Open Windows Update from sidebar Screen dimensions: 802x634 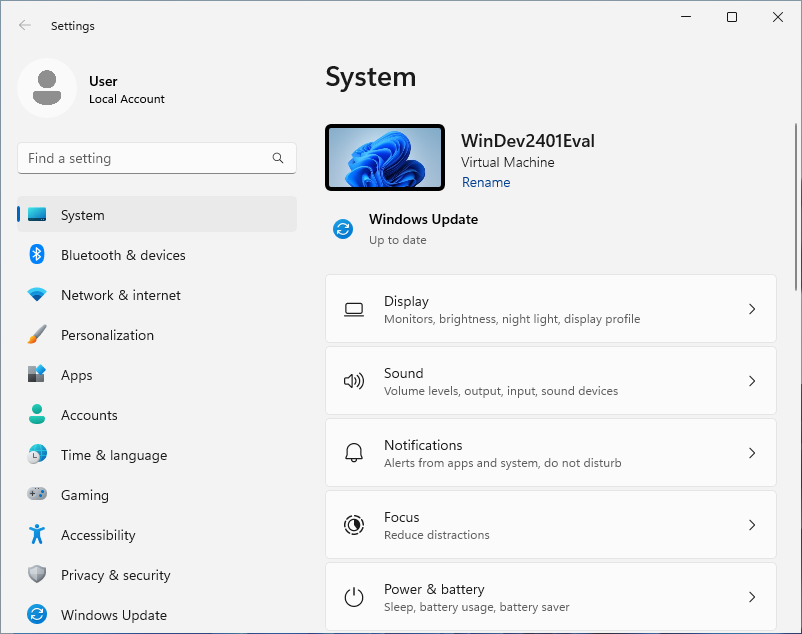(157, 615)
